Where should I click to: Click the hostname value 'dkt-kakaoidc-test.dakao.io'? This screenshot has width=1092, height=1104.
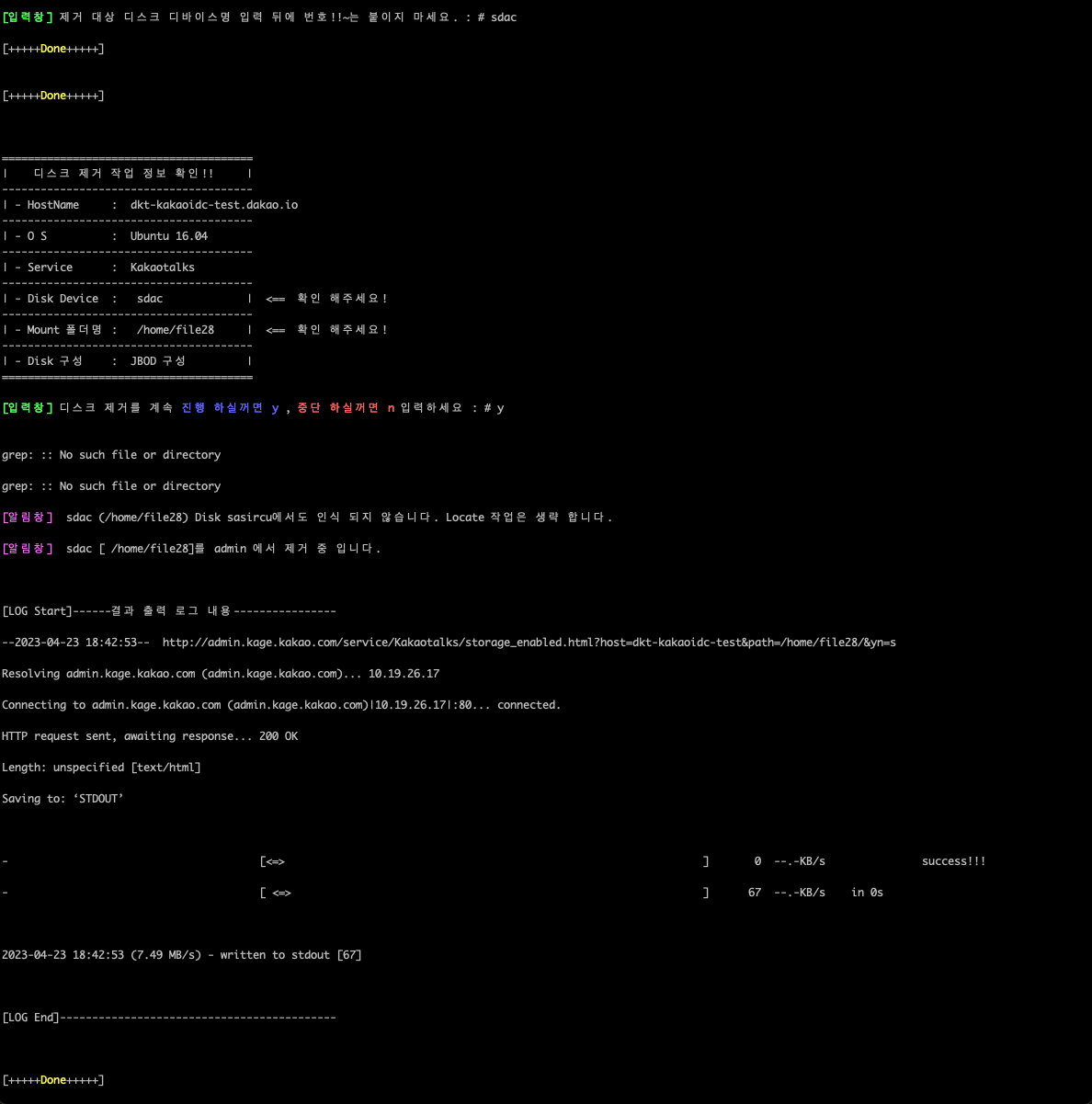click(x=214, y=205)
